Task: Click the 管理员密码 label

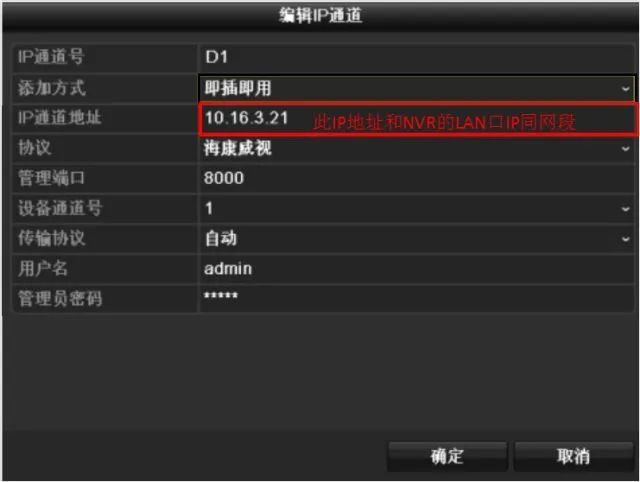Action: click(x=60, y=299)
